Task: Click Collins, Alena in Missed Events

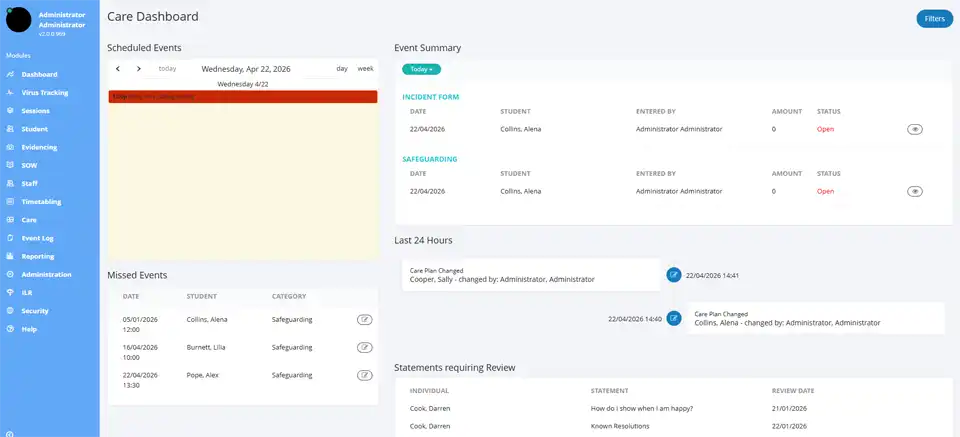Action: pos(207,319)
